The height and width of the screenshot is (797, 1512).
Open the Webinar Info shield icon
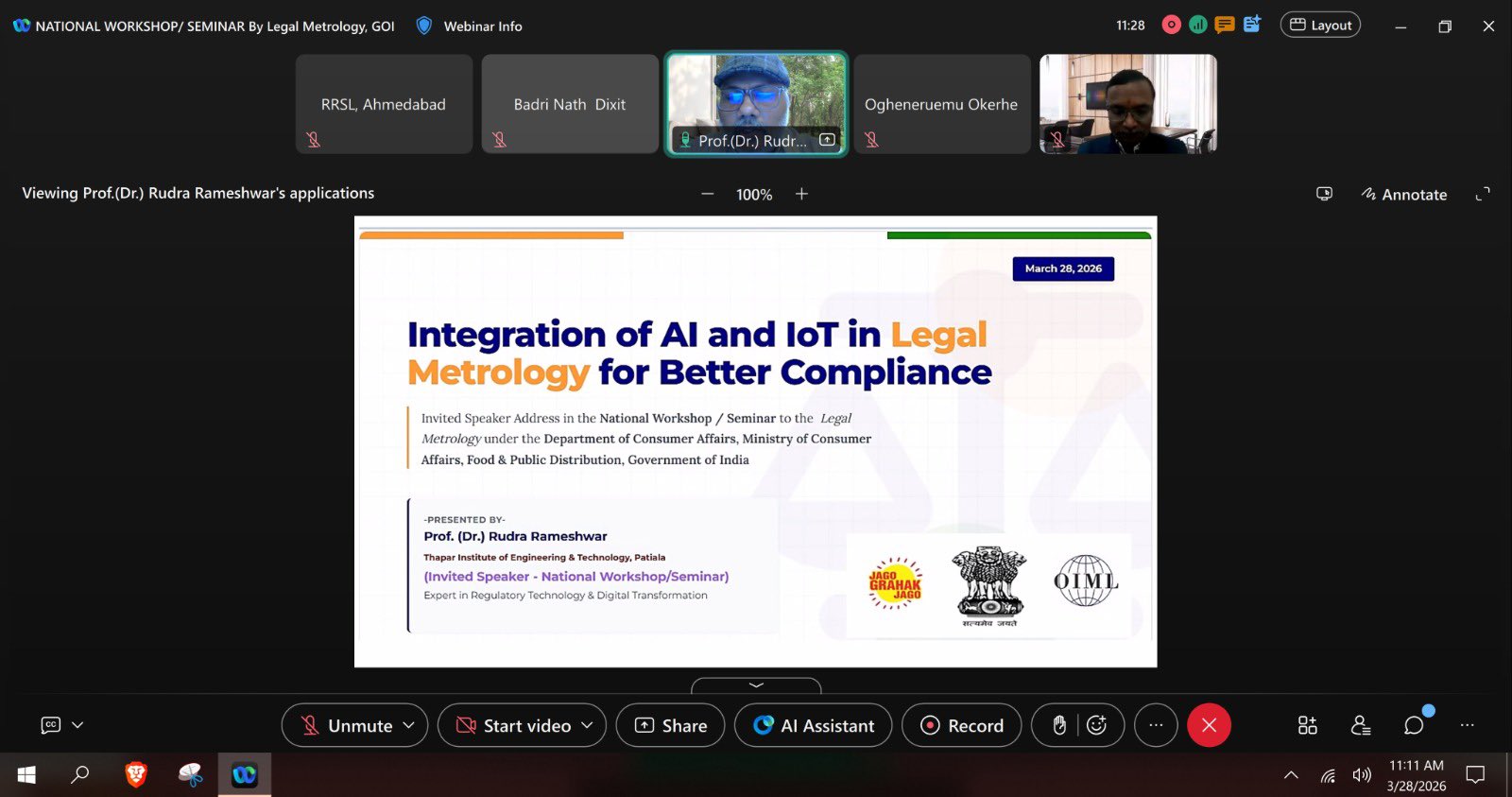pos(424,26)
